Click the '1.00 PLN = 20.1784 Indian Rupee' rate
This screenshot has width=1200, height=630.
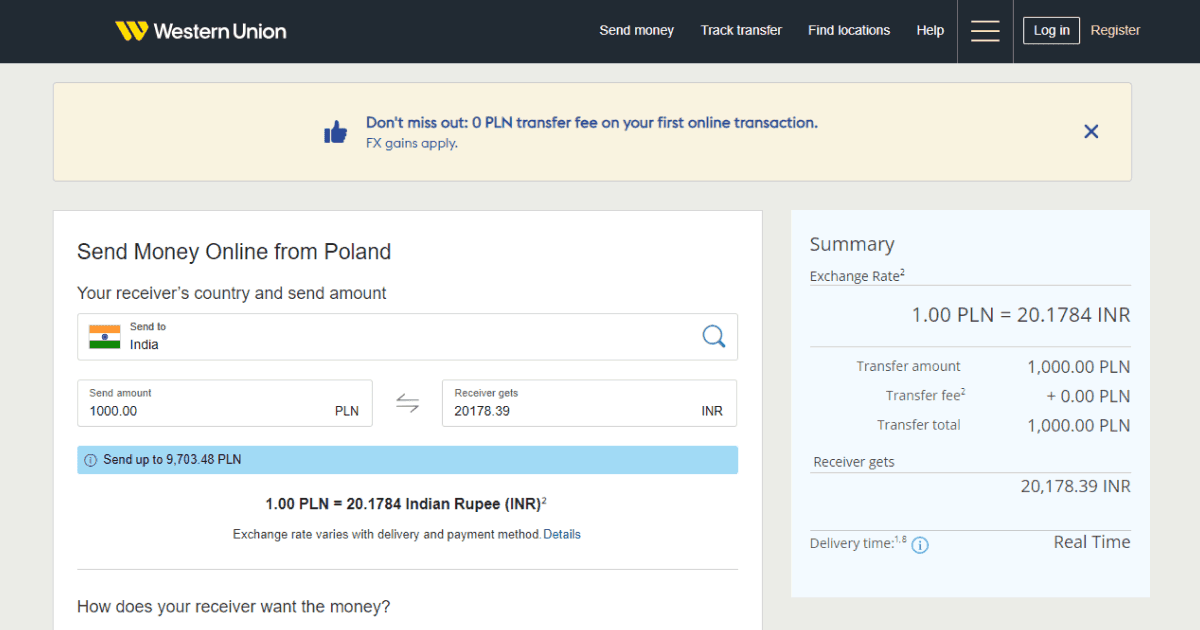406,503
